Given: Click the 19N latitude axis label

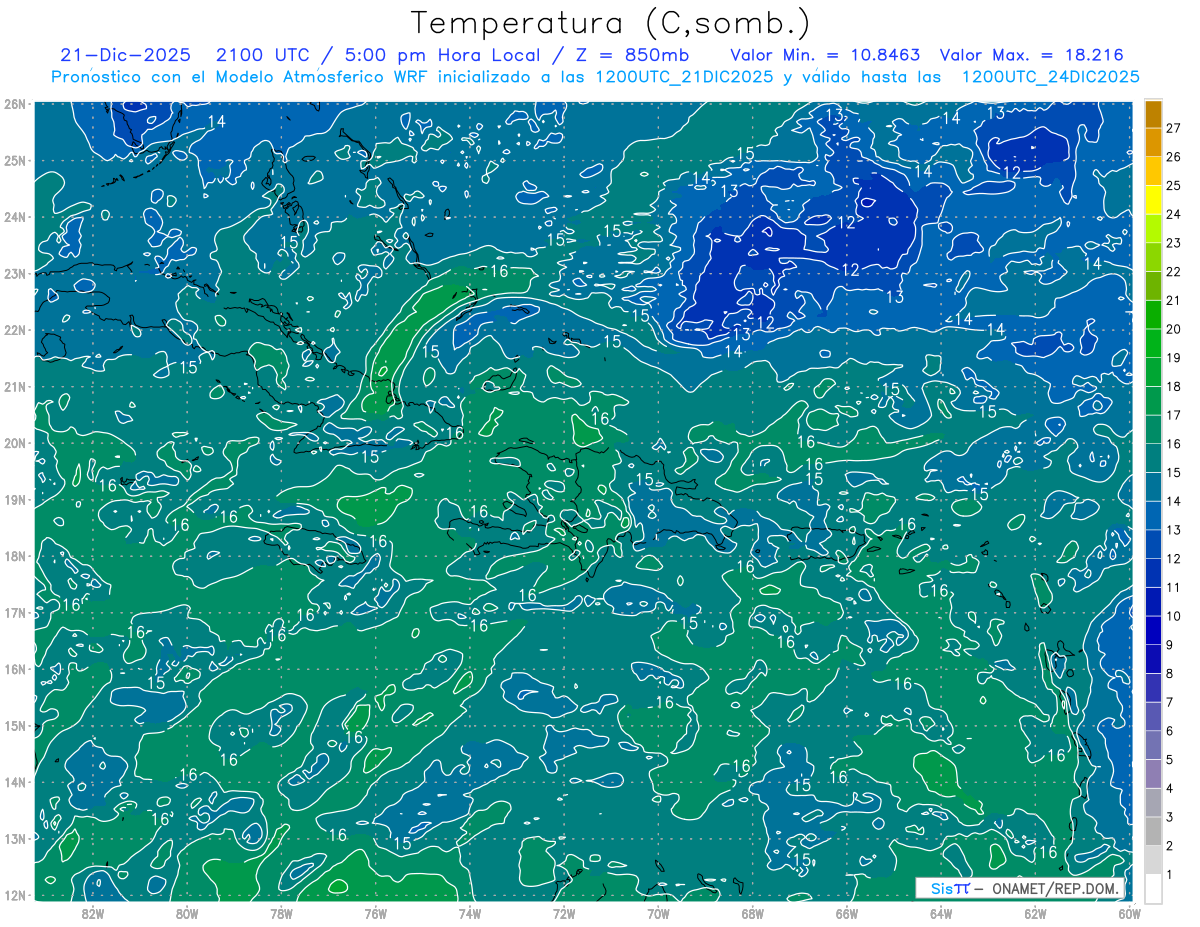Looking at the screenshot, I should 15,499.
